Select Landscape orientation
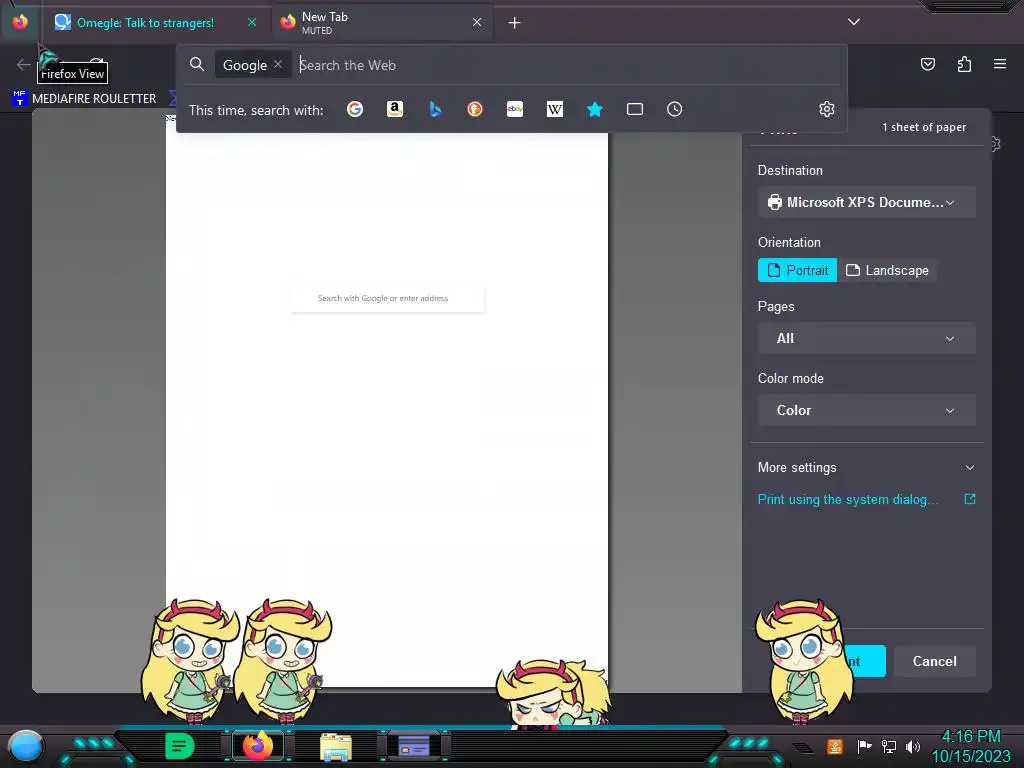Image resolution: width=1024 pixels, height=768 pixels. tap(887, 270)
